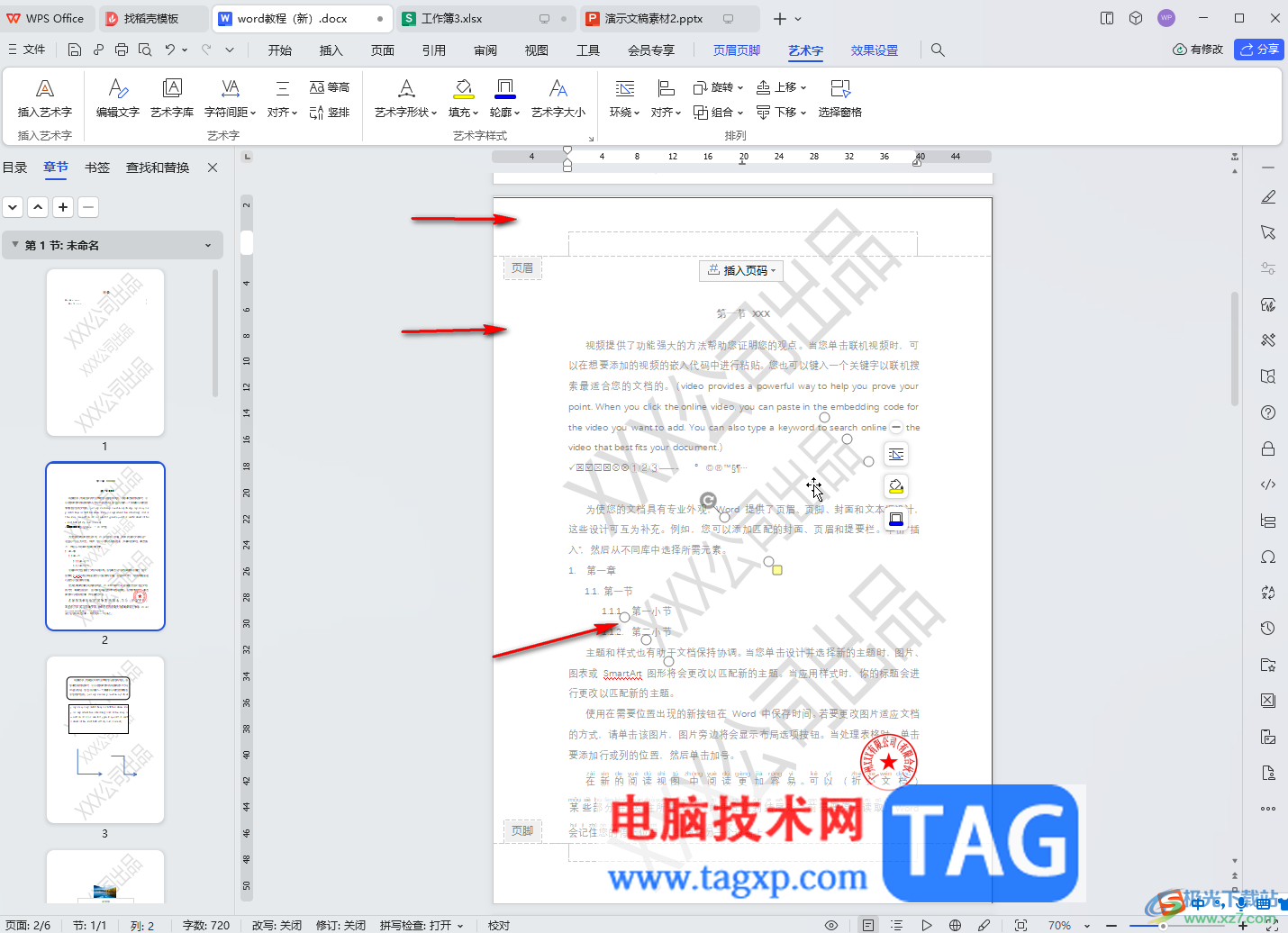Viewport: 1288px width, 933px height.
Task: Open the Selection Pane (选择窗格)
Action: tap(840, 97)
